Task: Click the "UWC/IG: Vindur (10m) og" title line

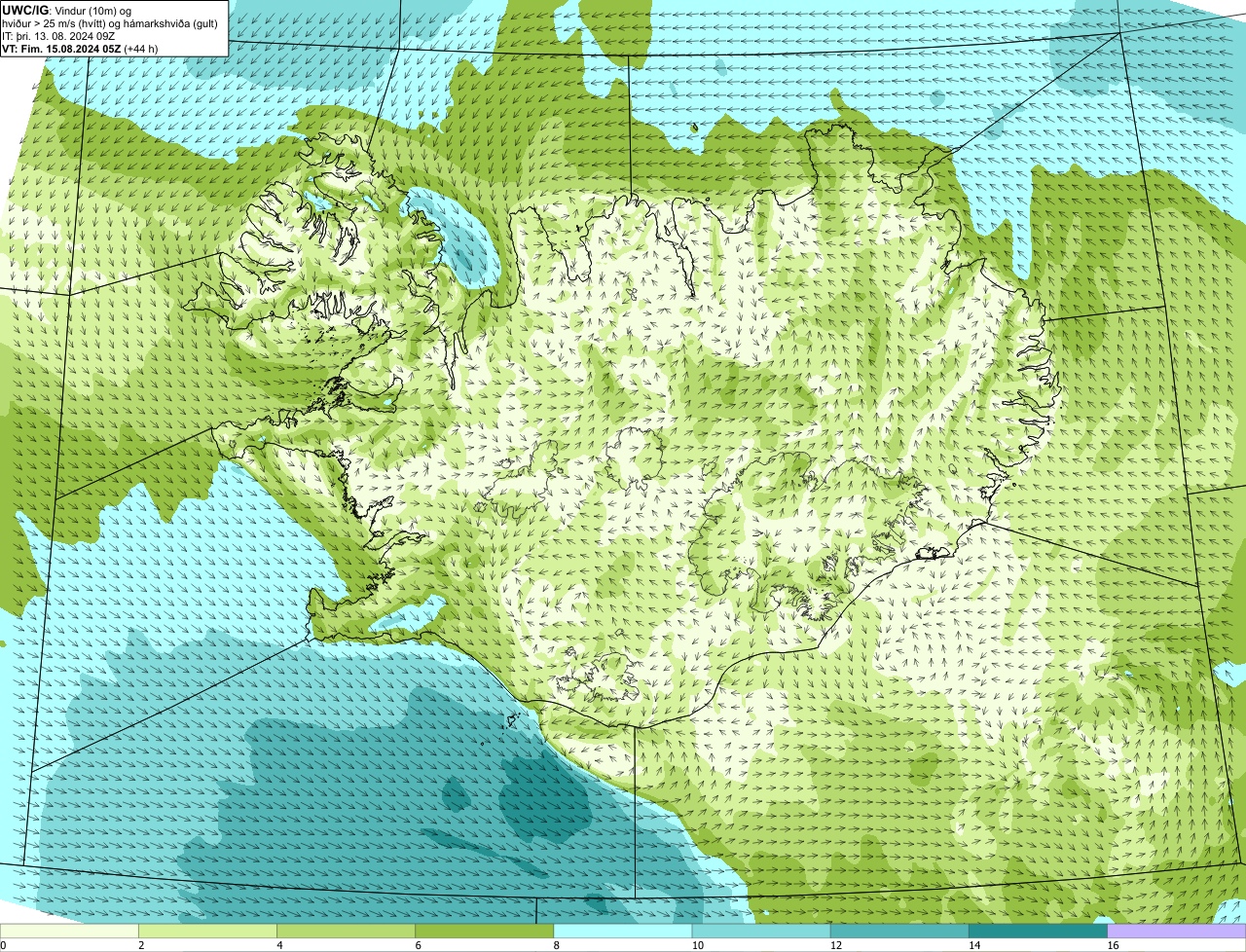Action: pos(66,10)
